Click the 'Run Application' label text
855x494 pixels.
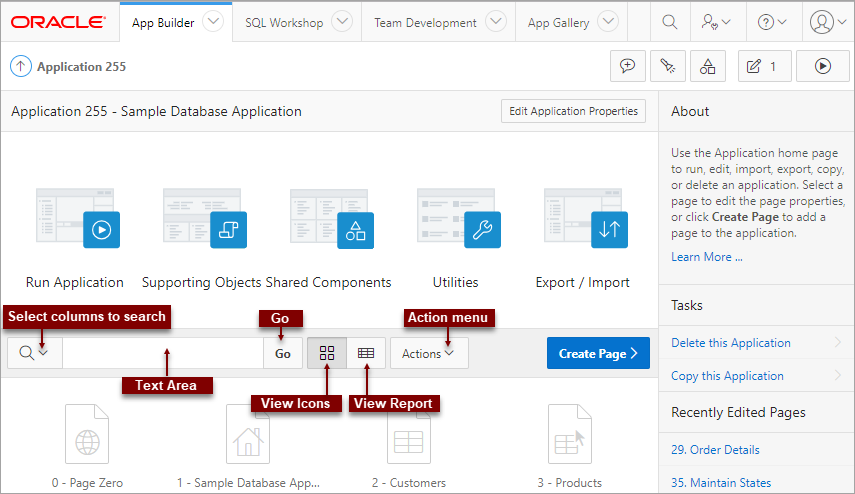tap(75, 282)
